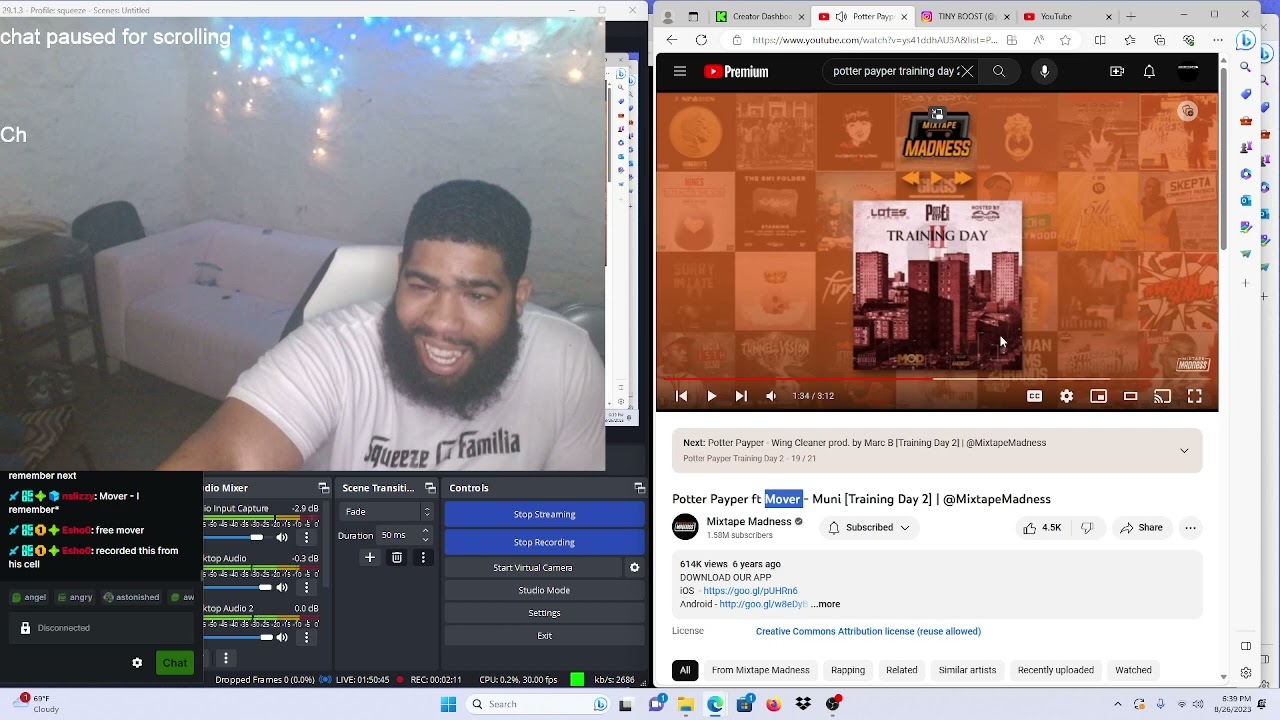The width and height of the screenshot is (1280, 720).
Task: Open the YouTube Create video icon
Action: (x=1117, y=71)
